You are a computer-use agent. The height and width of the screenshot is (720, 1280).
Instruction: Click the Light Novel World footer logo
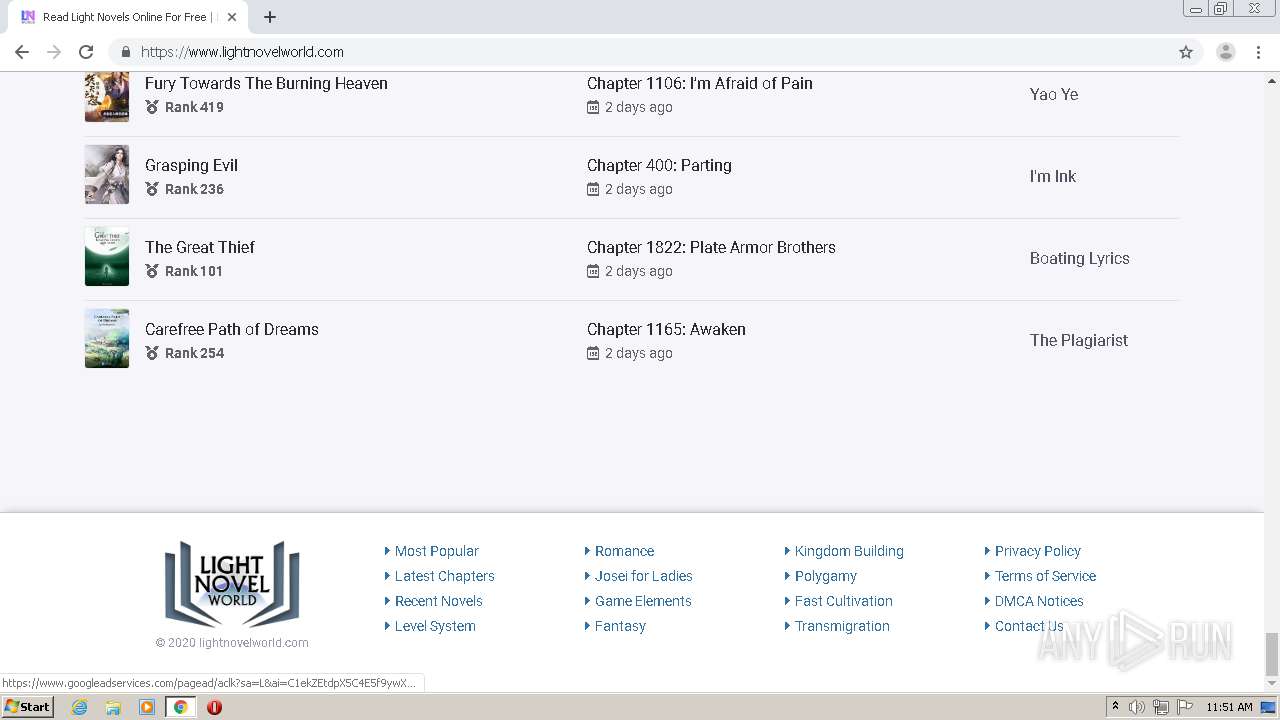click(x=232, y=585)
